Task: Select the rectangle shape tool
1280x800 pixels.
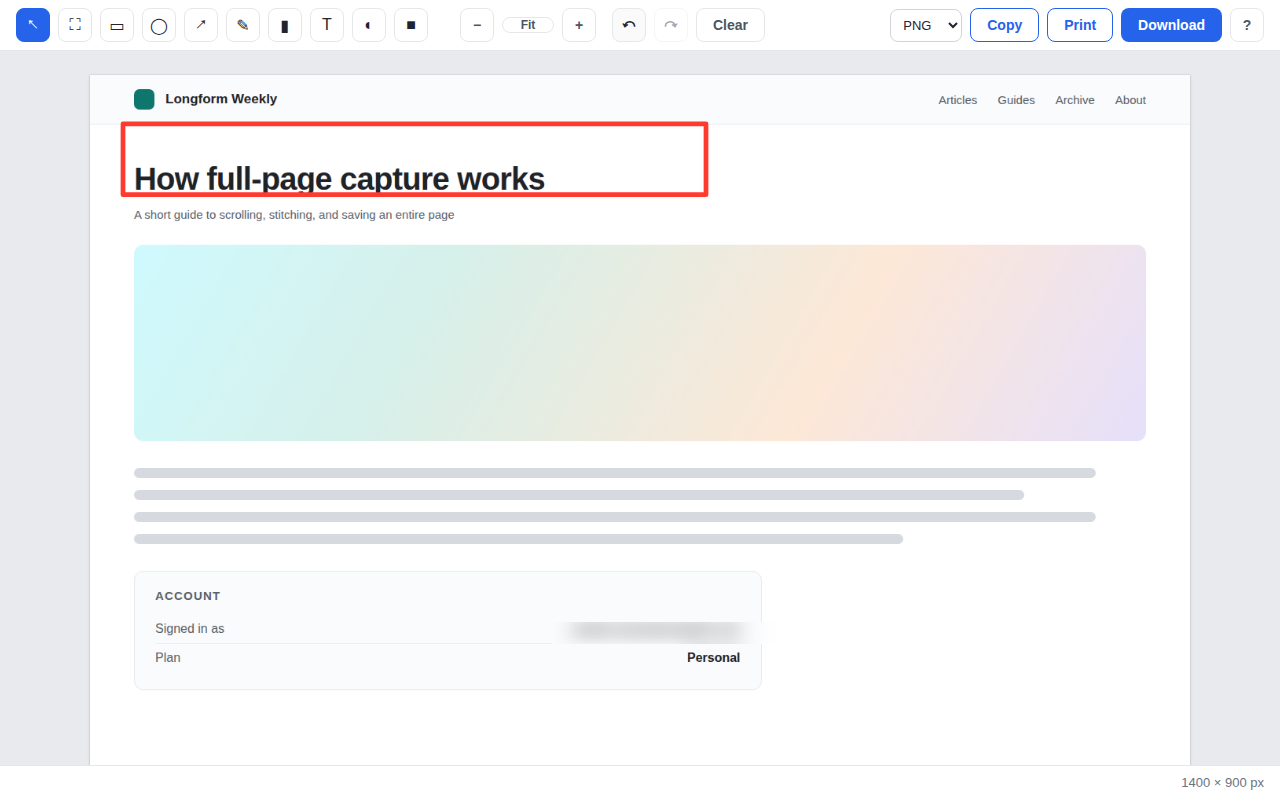Action: pos(117,25)
